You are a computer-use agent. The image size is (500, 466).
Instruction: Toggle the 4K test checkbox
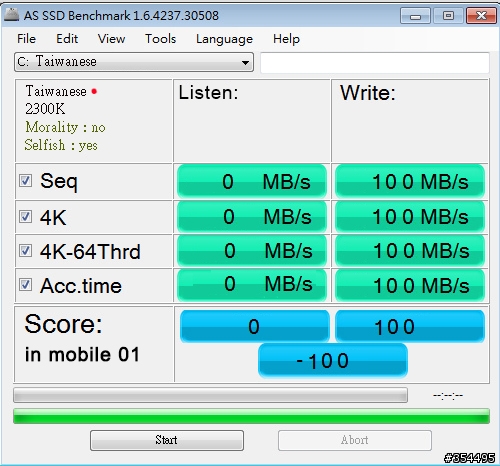tap(25, 216)
